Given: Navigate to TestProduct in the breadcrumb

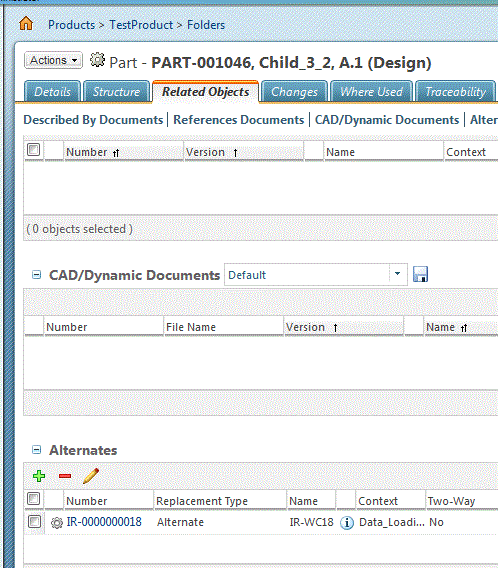Looking at the screenshot, I should tap(141, 25).
